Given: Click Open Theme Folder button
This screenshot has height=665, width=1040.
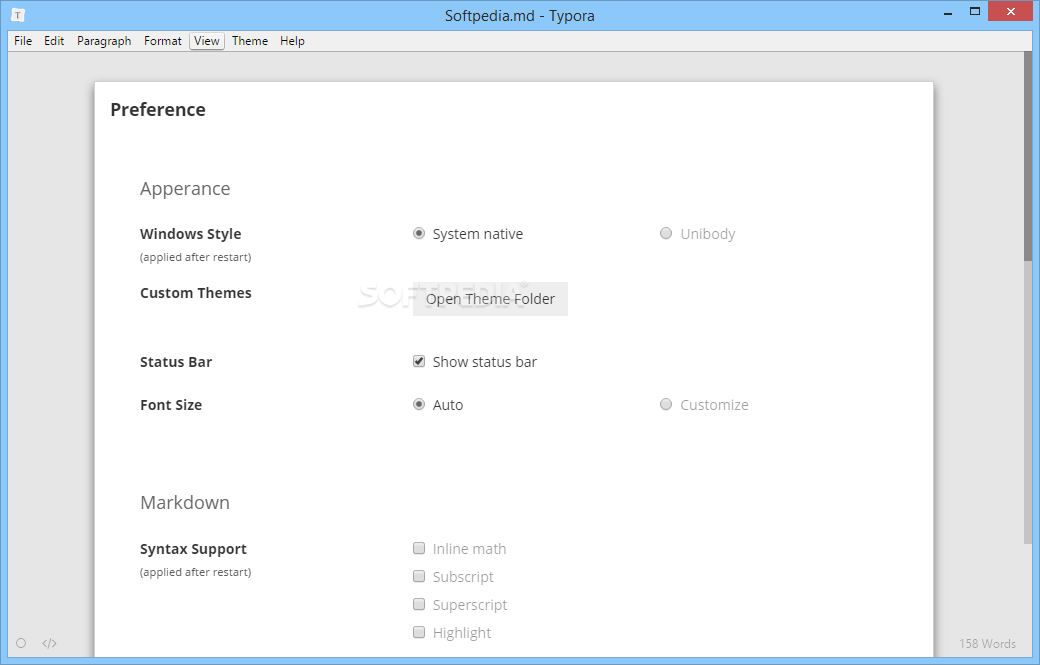Looking at the screenshot, I should tap(490, 299).
